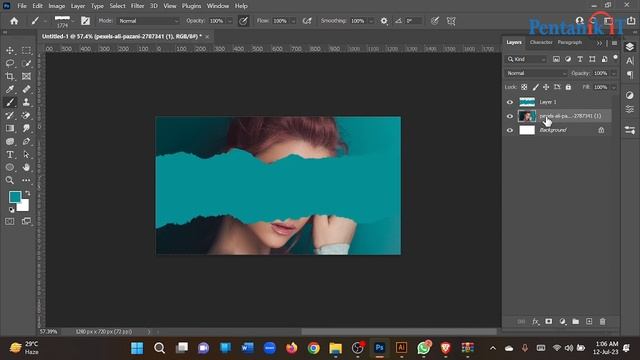
Task: Open layer Opacity dropdown in Layers panel
Action: coord(613,73)
